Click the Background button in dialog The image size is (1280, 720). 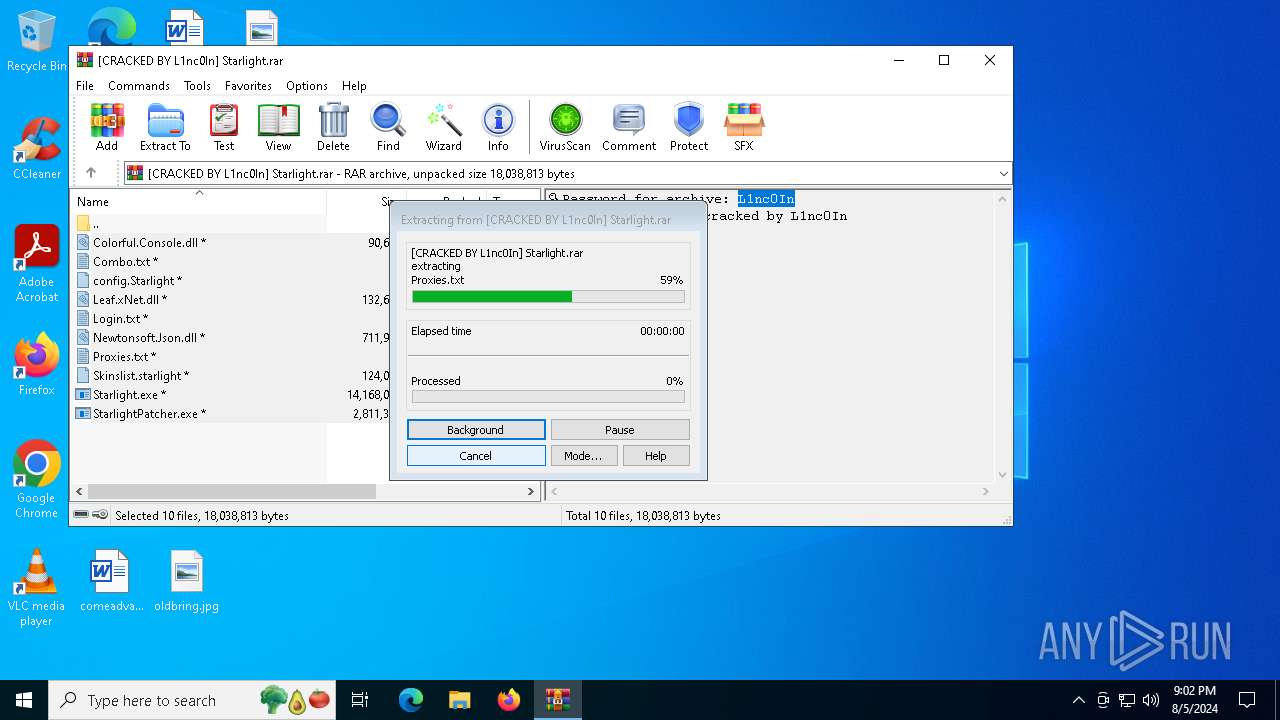click(476, 430)
